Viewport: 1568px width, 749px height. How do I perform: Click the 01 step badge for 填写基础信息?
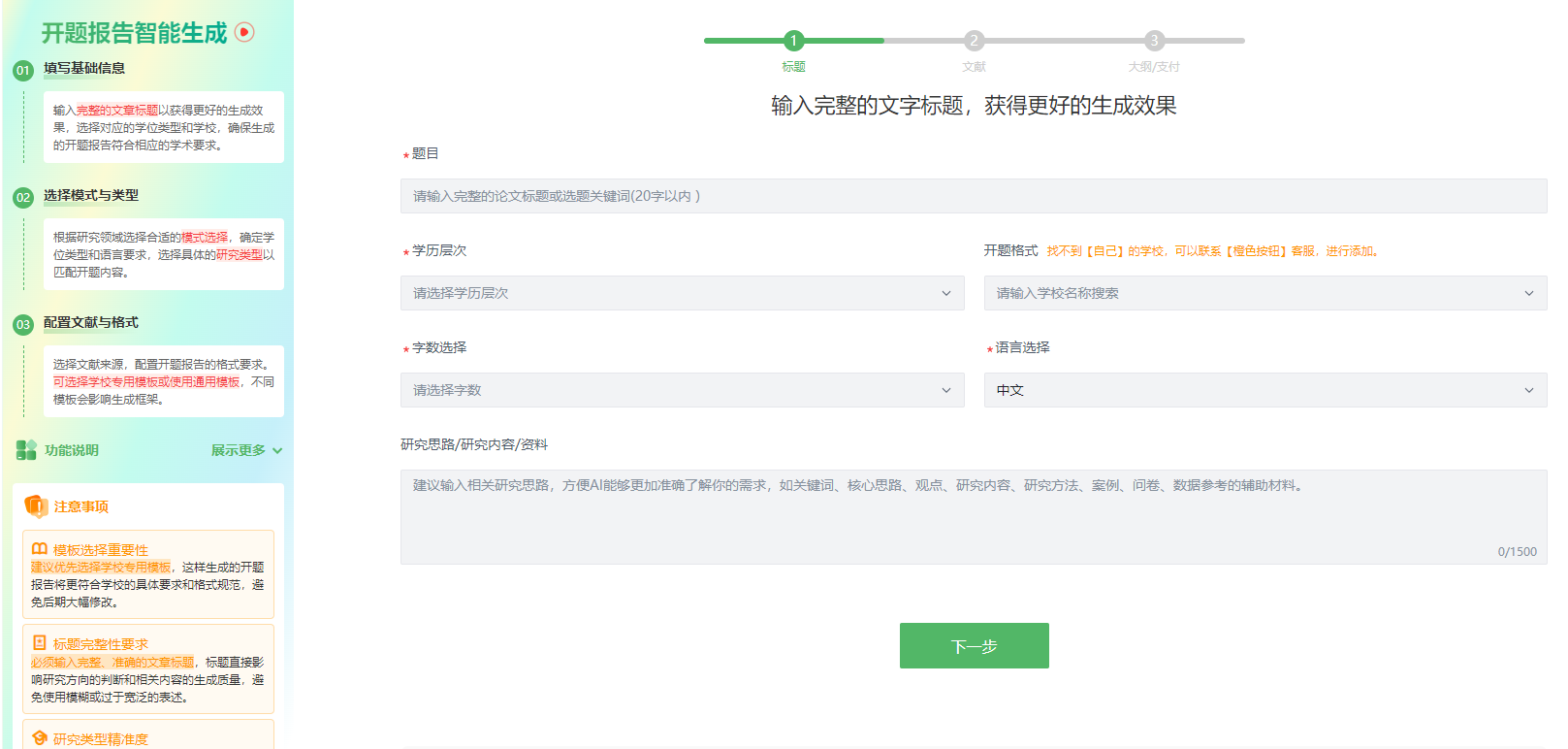[23, 70]
